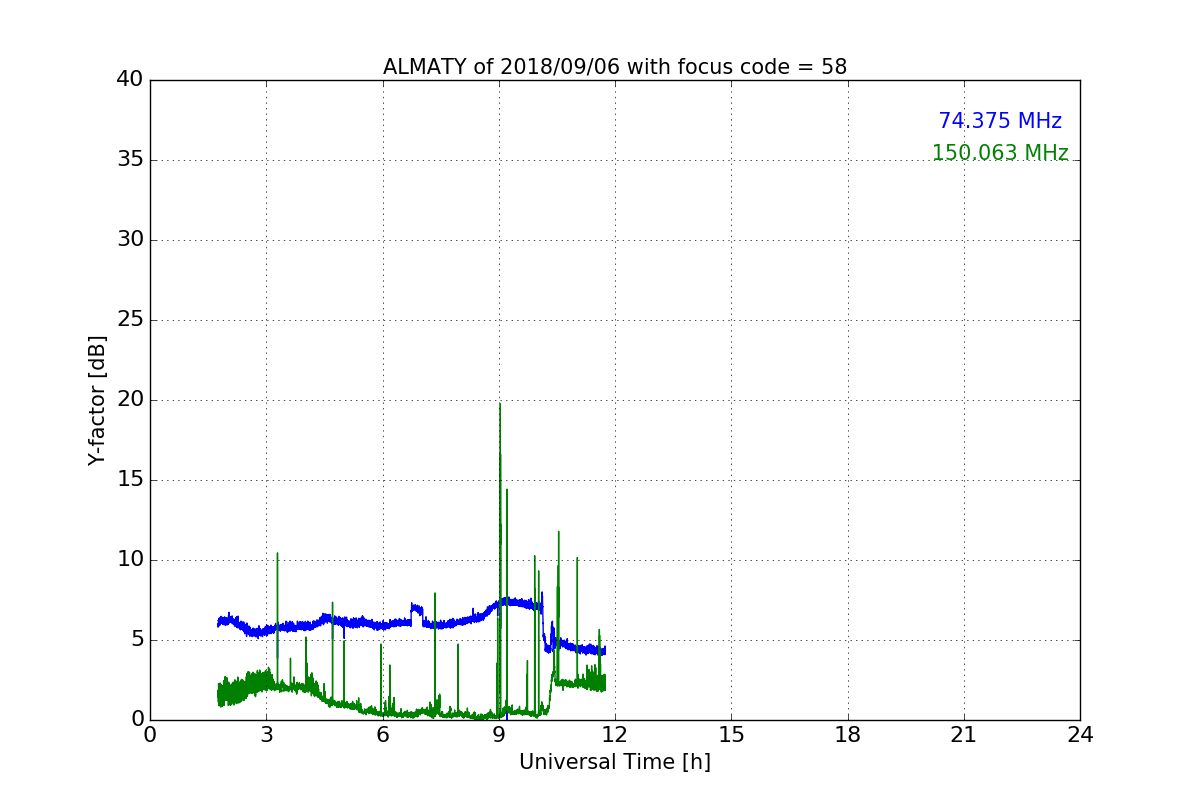
Task: Click the y-axis tick label '20'
Action: point(130,400)
